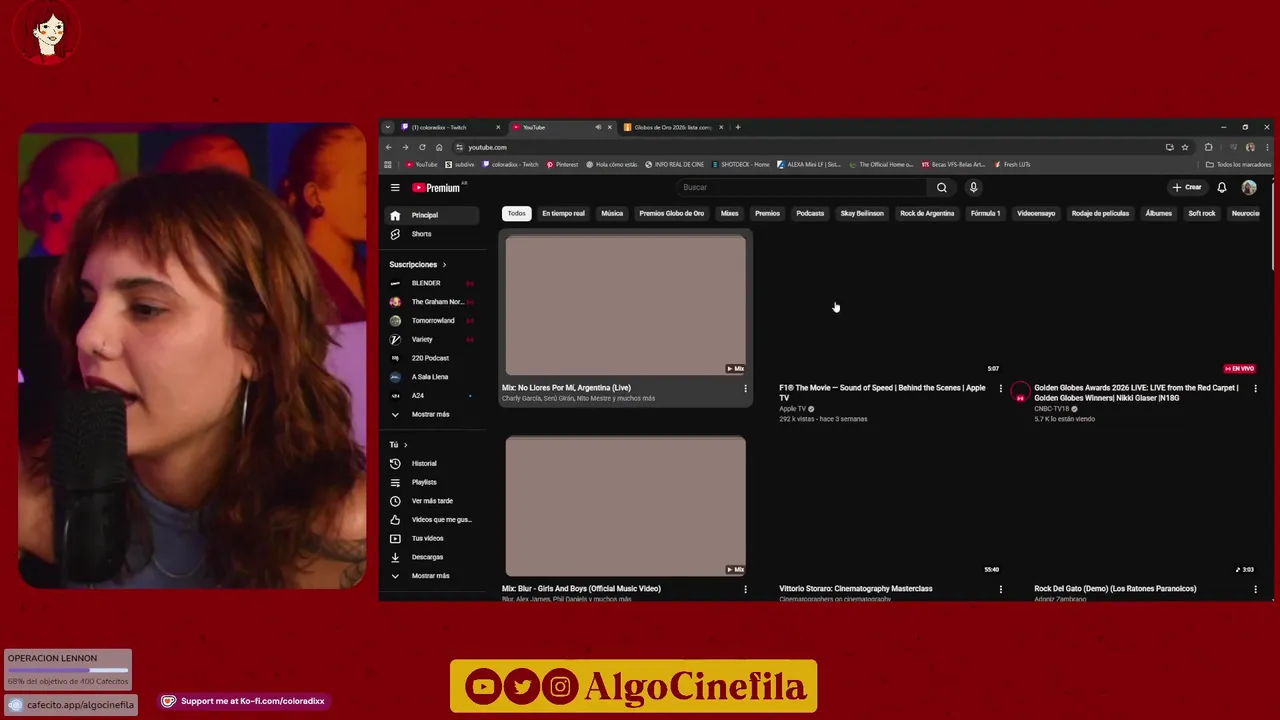Select the Todos filter chip
The width and height of the screenshot is (1280, 720).
tap(516, 213)
